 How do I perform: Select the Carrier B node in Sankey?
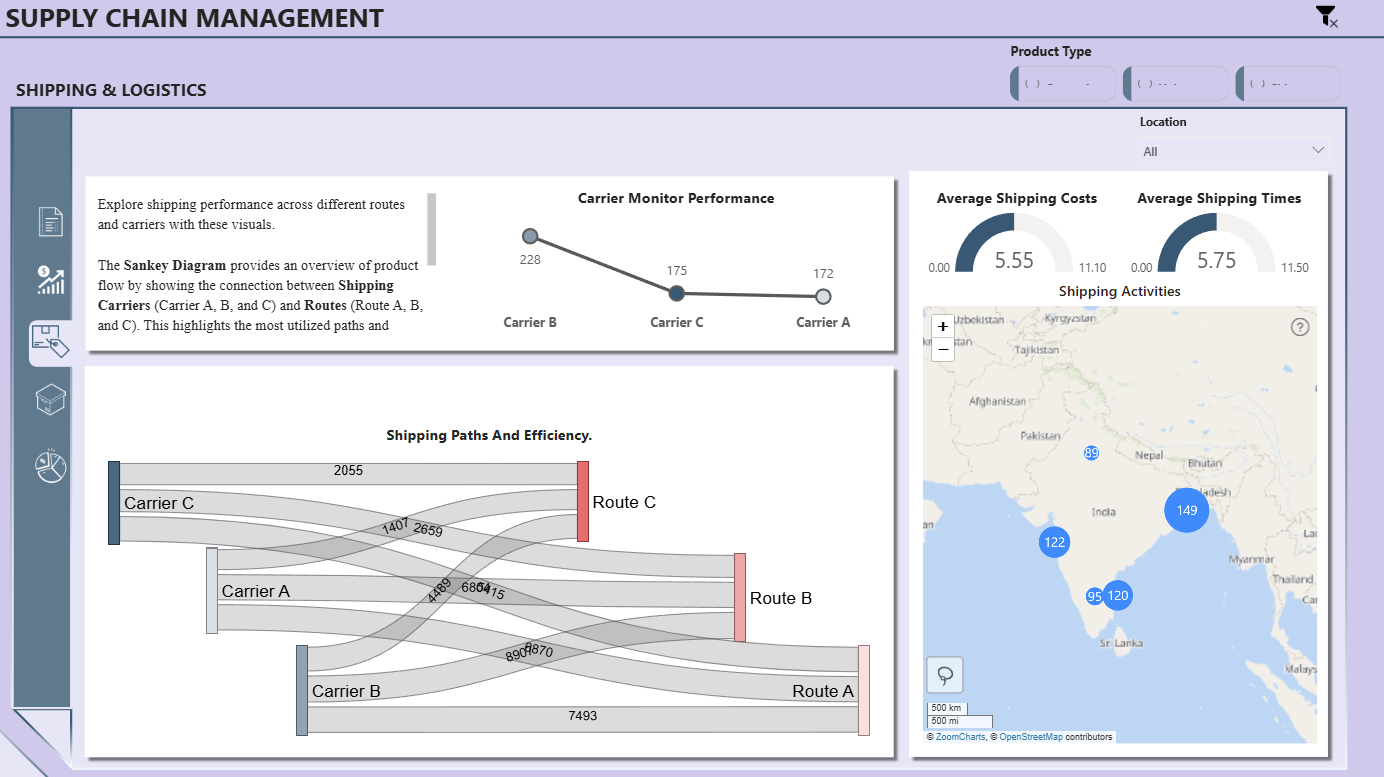[x=302, y=690]
